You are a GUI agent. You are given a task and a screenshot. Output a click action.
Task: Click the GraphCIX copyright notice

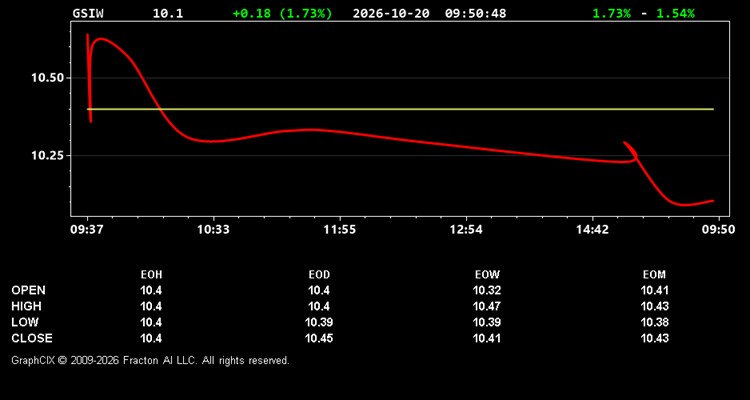click(x=150, y=360)
